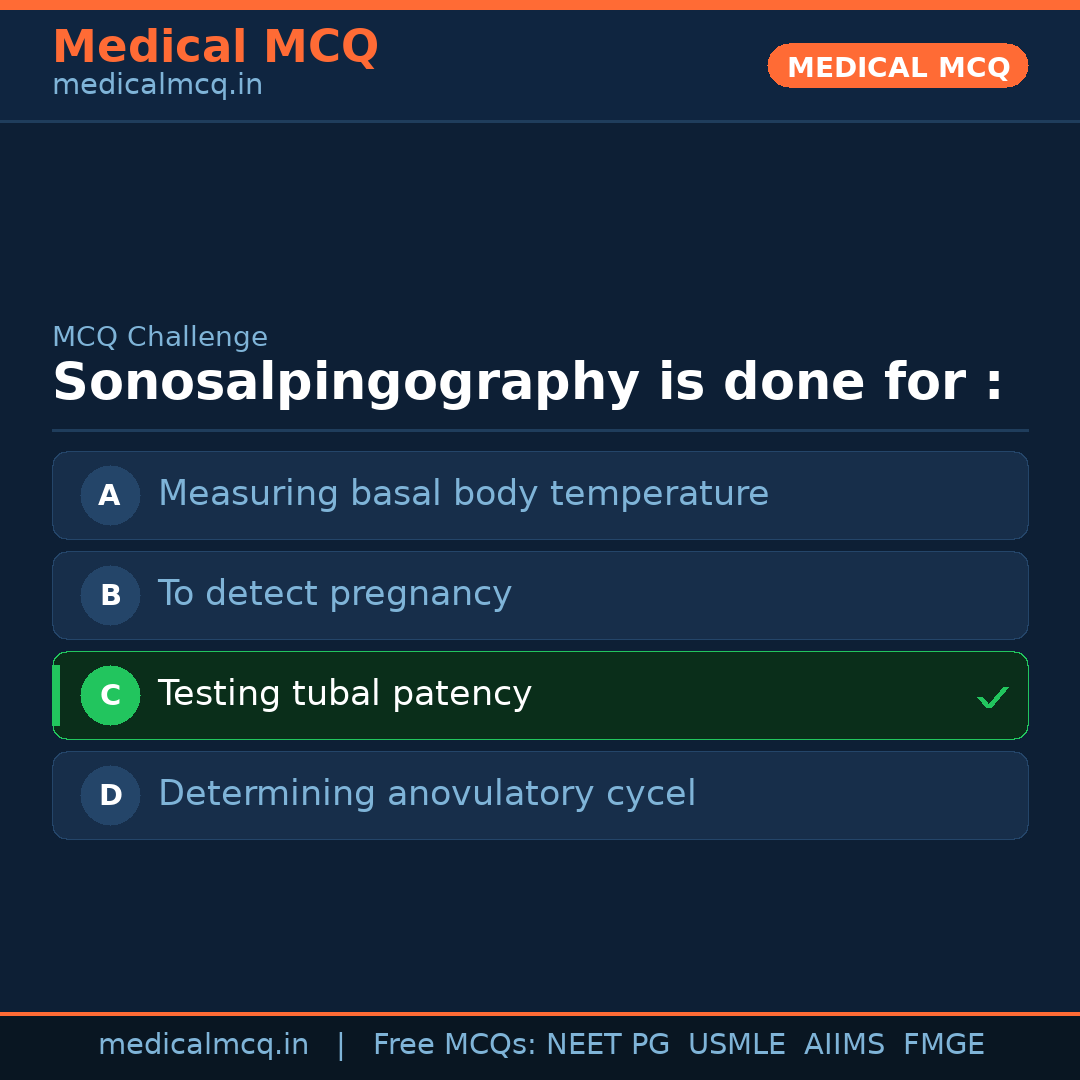Visit medicalmcq.in link under header title
The image size is (1080, 1080).
pos(157,86)
